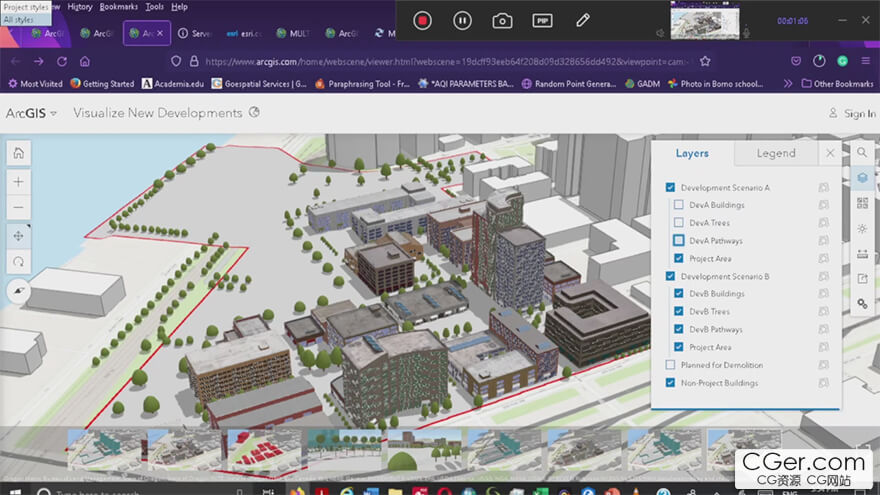Screen dimensions: 880x495
Task: Take a screenshot with camera icon
Action: point(502,21)
